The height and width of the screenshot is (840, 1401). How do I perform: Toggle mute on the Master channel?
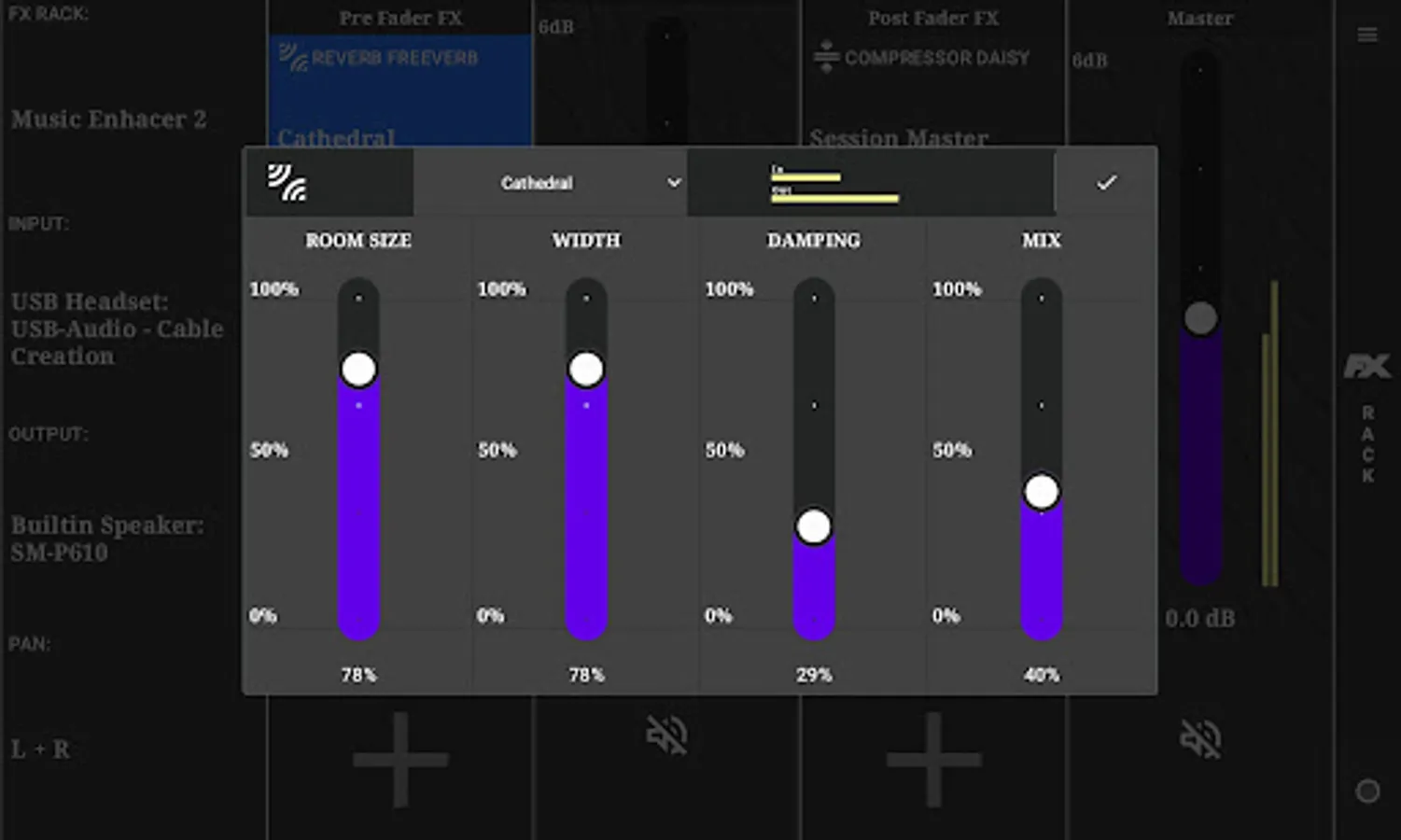click(x=1200, y=739)
